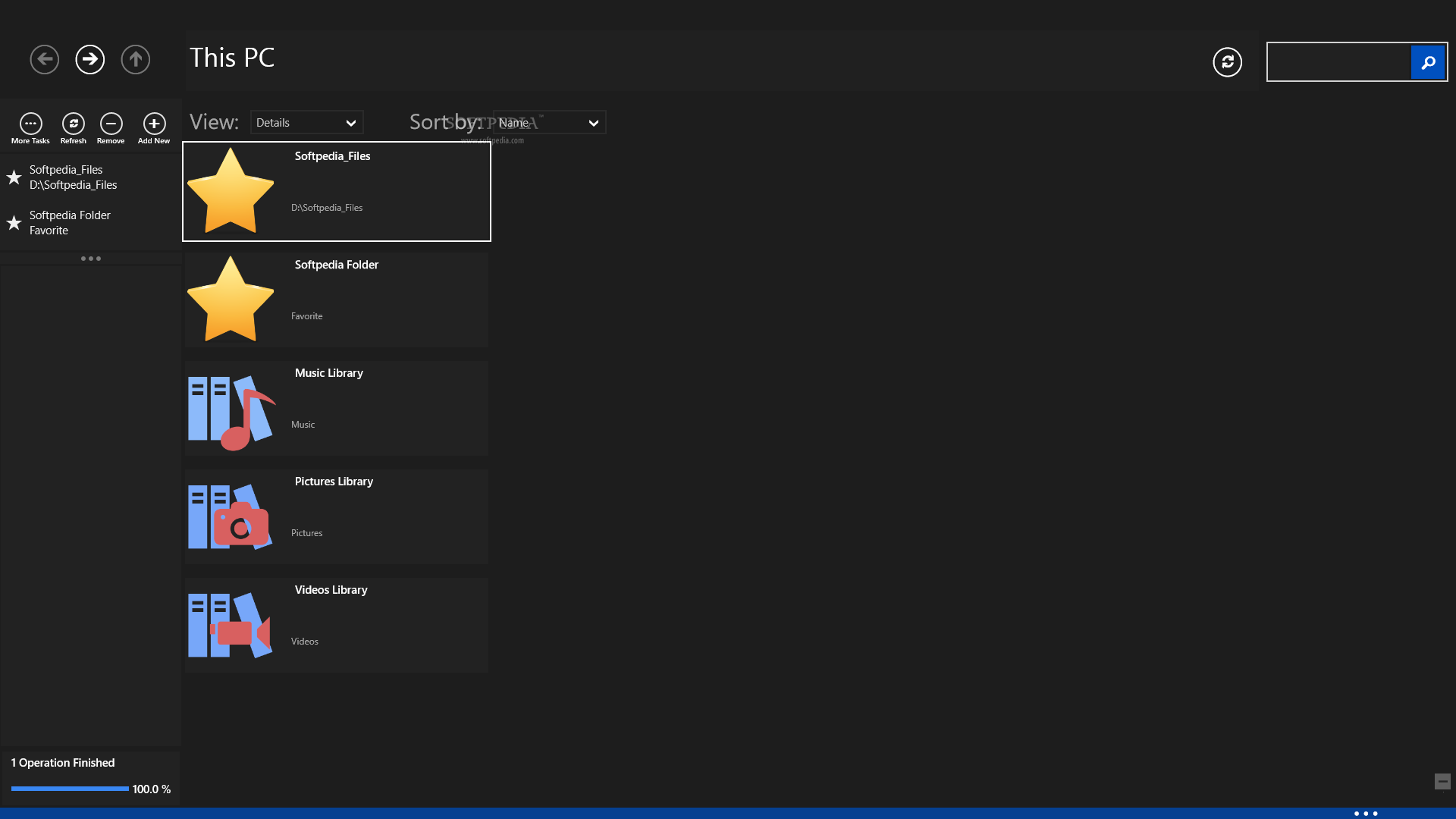Click the refresh icon beside the search box
The width and height of the screenshot is (1456, 819).
click(x=1227, y=62)
